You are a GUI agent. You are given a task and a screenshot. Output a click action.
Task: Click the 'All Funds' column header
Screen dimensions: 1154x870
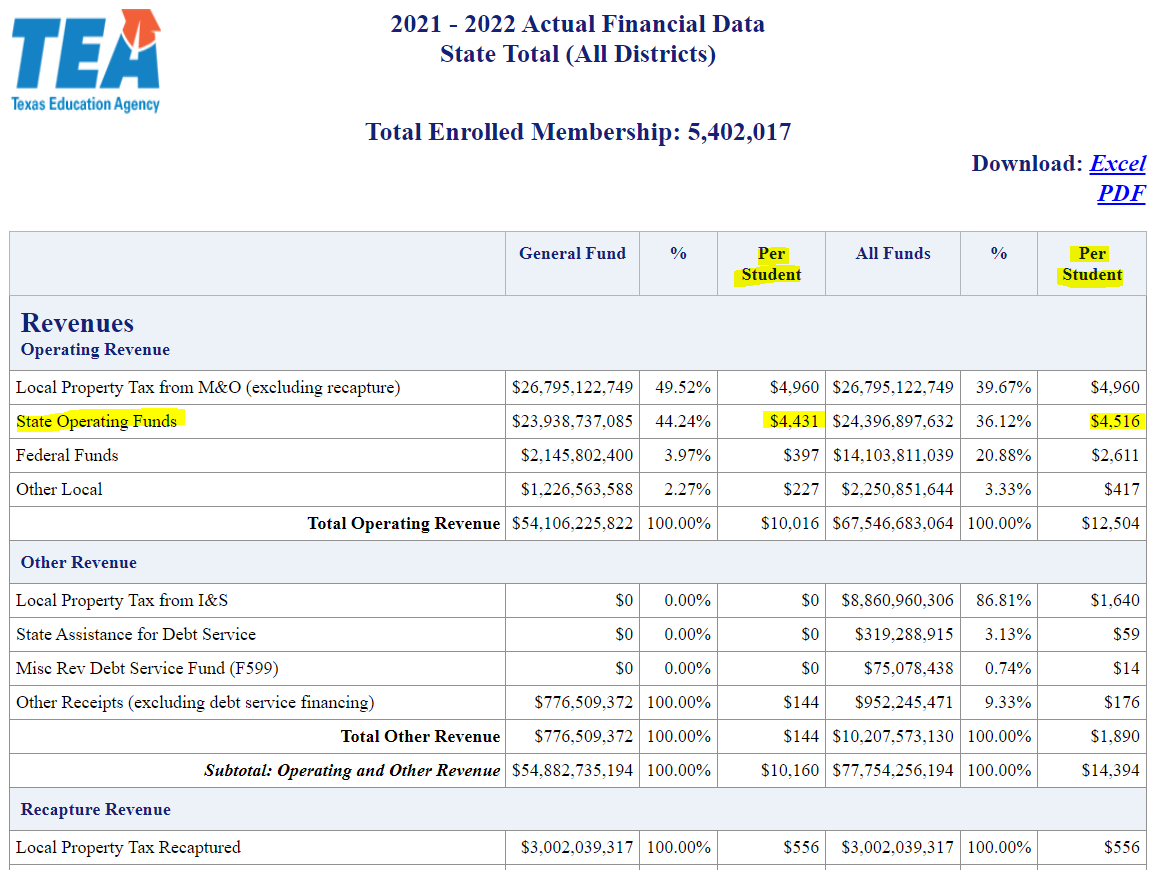pyautogui.click(x=893, y=253)
